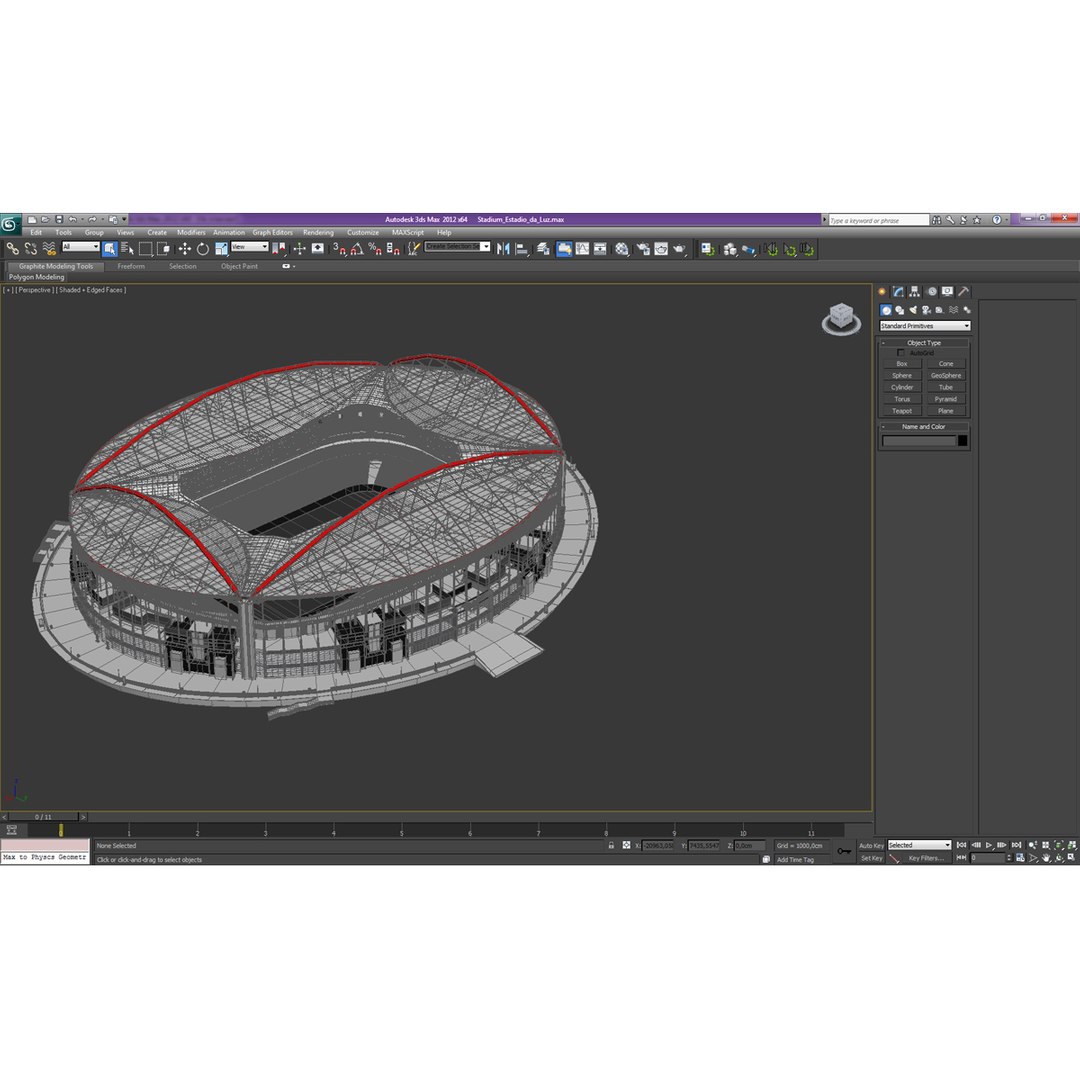The height and width of the screenshot is (1080, 1080).
Task: Switch to Lights category icon
Action: 913,311
